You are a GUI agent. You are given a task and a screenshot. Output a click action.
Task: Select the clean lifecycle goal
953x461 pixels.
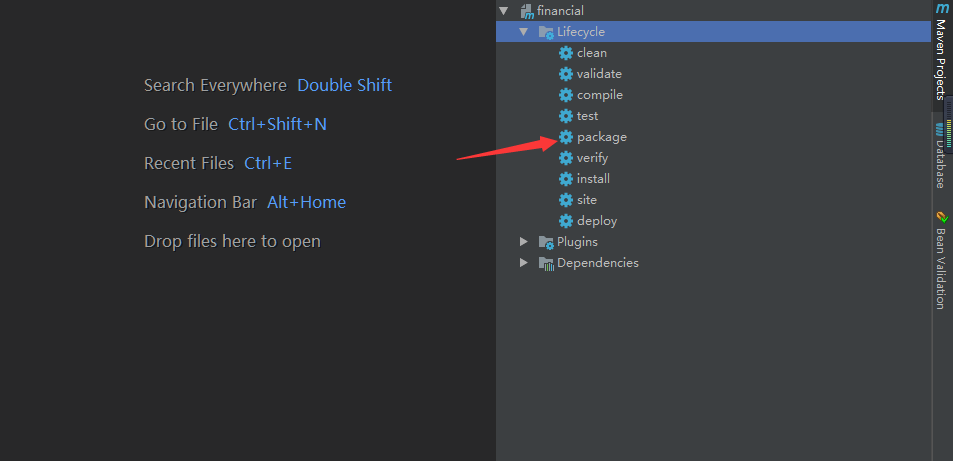point(592,53)
